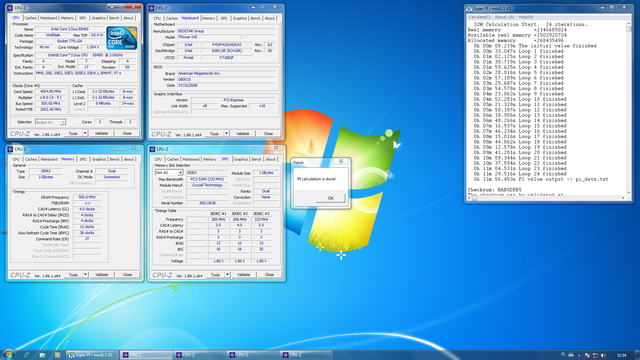
Task: Click the Core Voltage value field
Action: 93,47
